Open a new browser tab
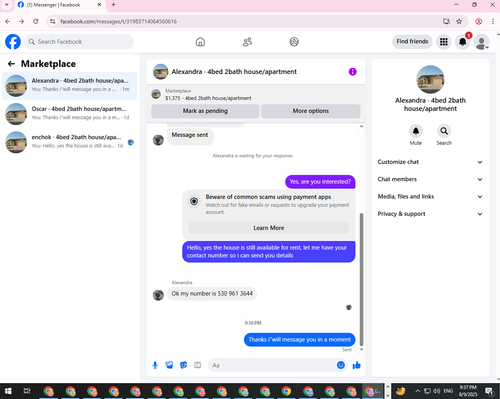This screenshot has height=399, width=500. tap(113, 5)
